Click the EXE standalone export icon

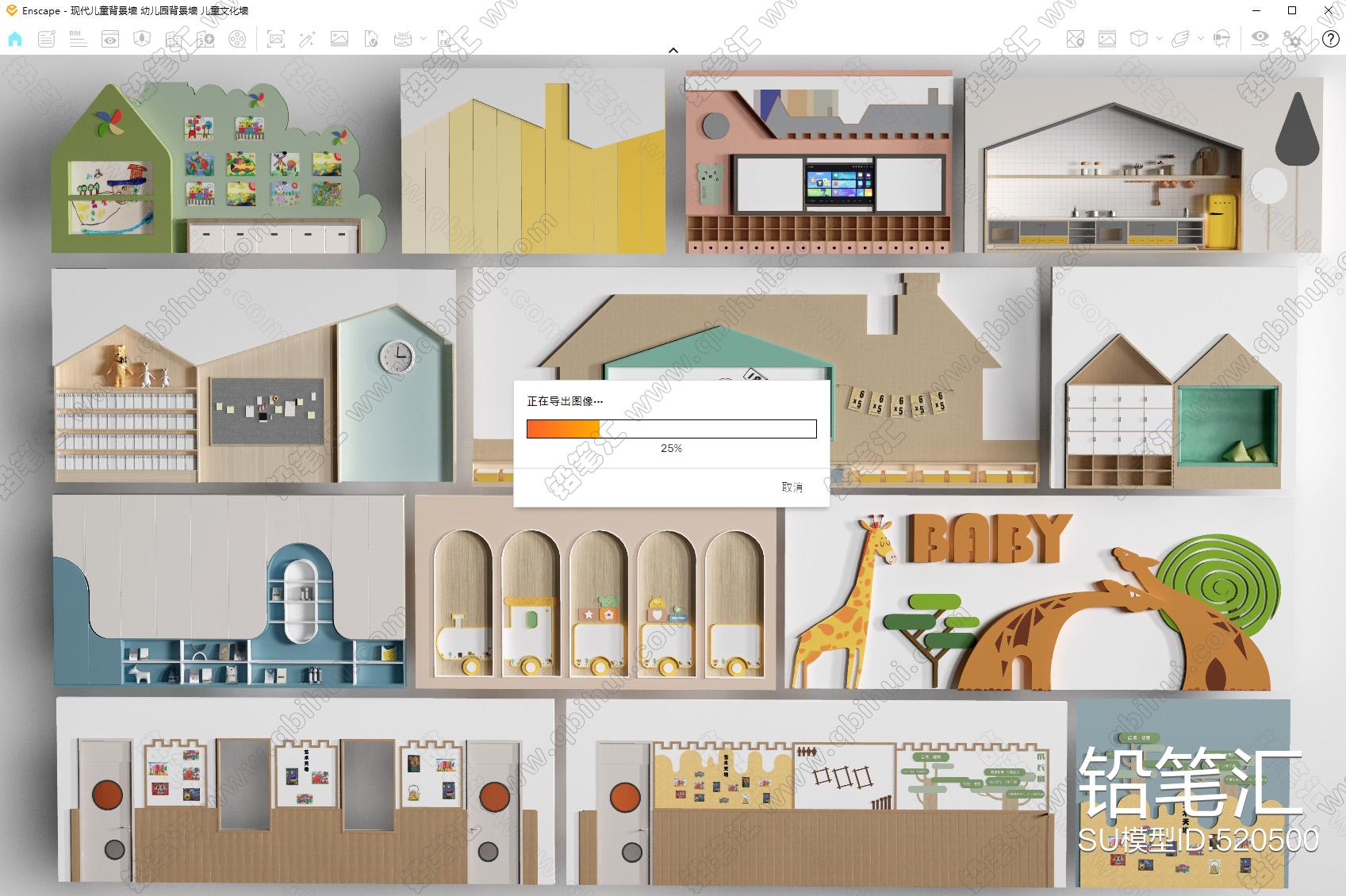tap(446, 39)
